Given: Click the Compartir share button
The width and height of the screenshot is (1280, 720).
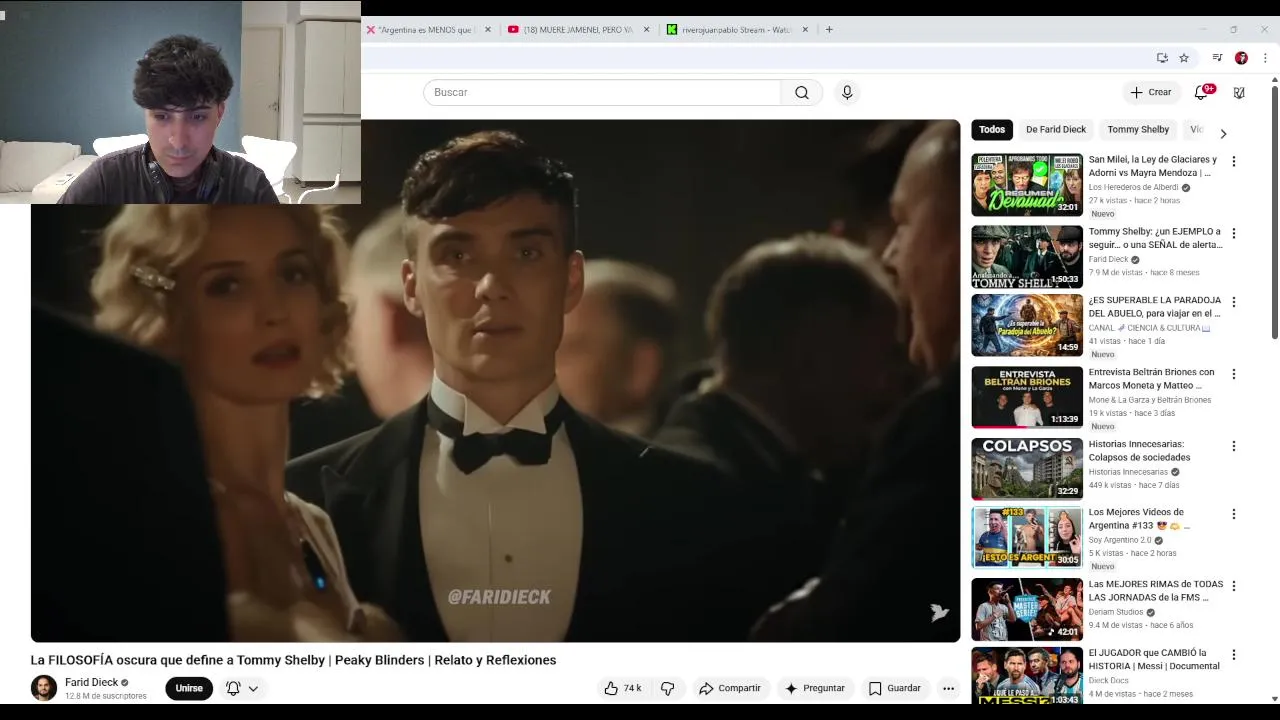Looking at the screenshot, I should 730,688.
